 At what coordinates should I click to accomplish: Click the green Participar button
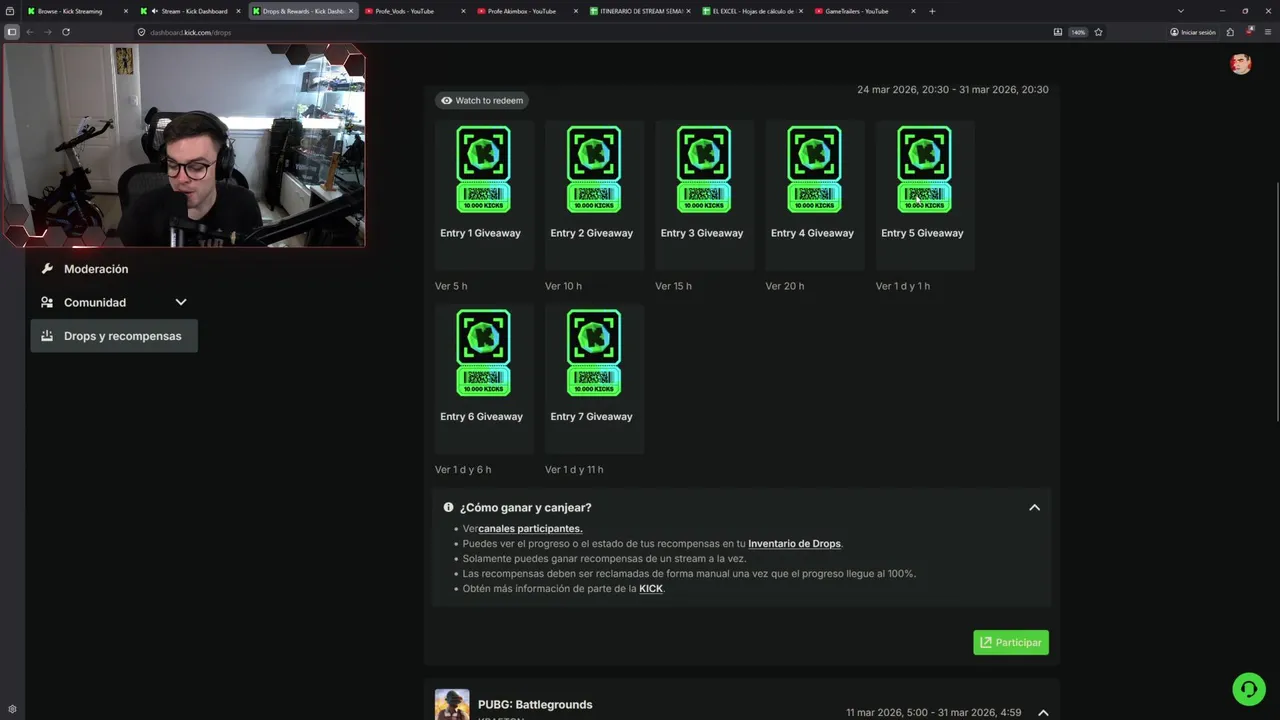point(1011,642)
